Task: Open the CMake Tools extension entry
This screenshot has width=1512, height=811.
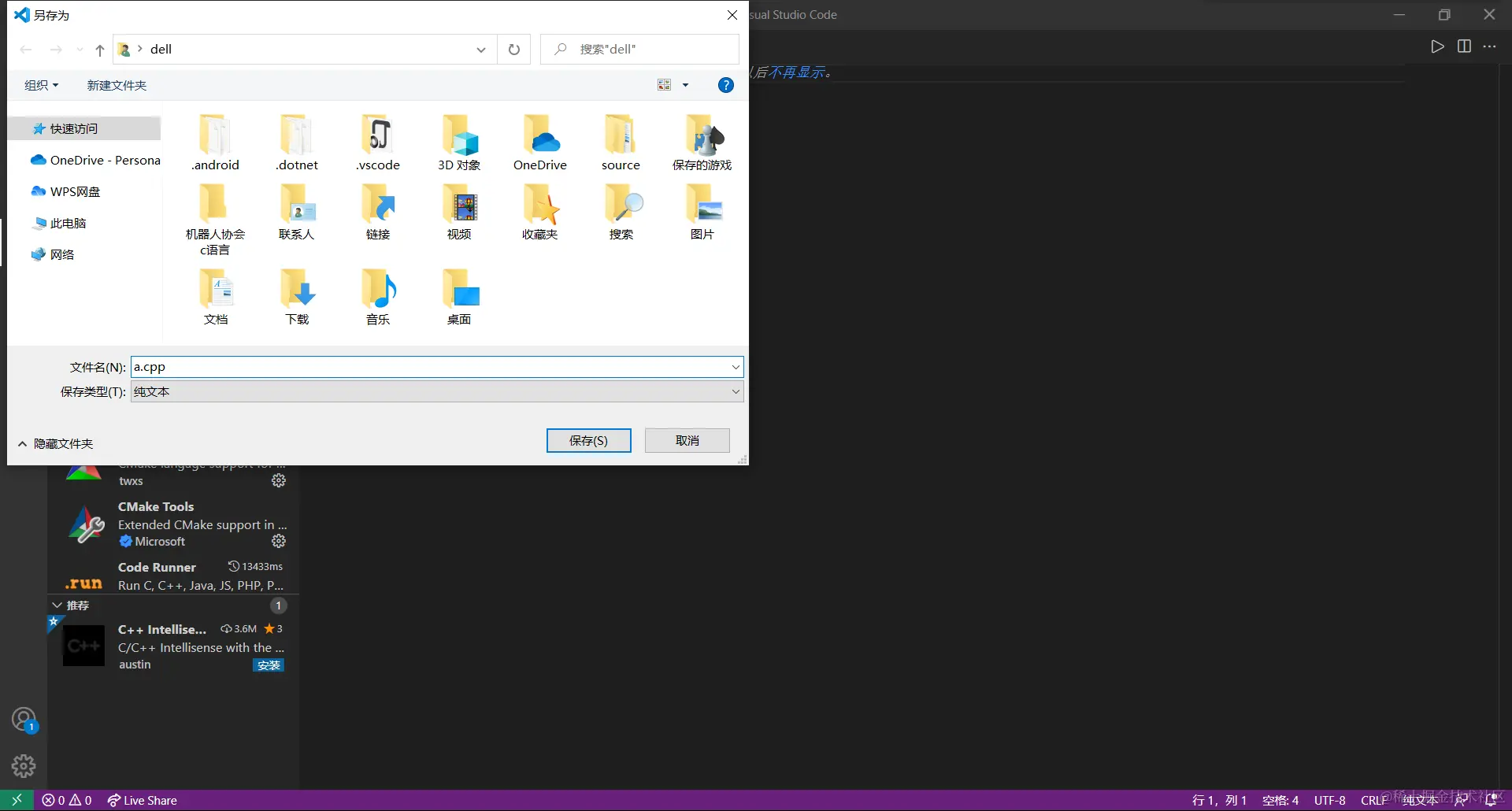Action: click(173, 524)
